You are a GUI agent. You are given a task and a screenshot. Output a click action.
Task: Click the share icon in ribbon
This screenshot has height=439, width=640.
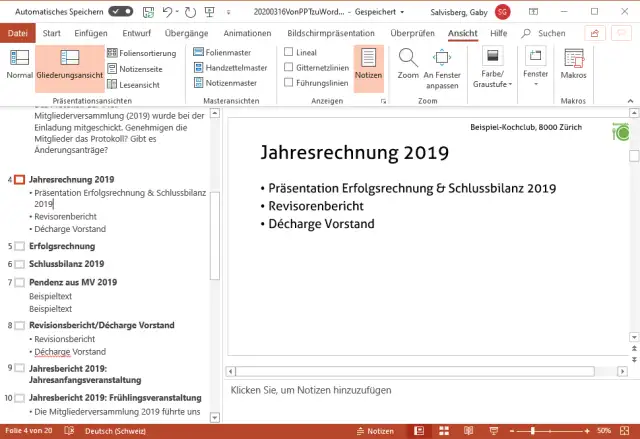(595, 33)
